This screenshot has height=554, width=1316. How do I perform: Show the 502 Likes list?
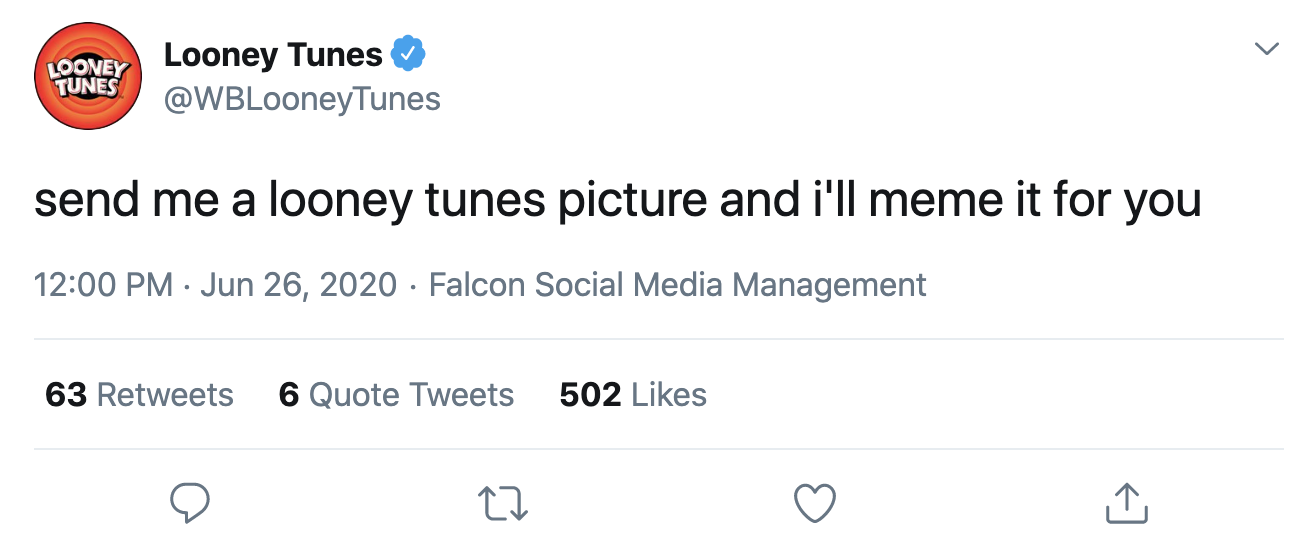633,395
